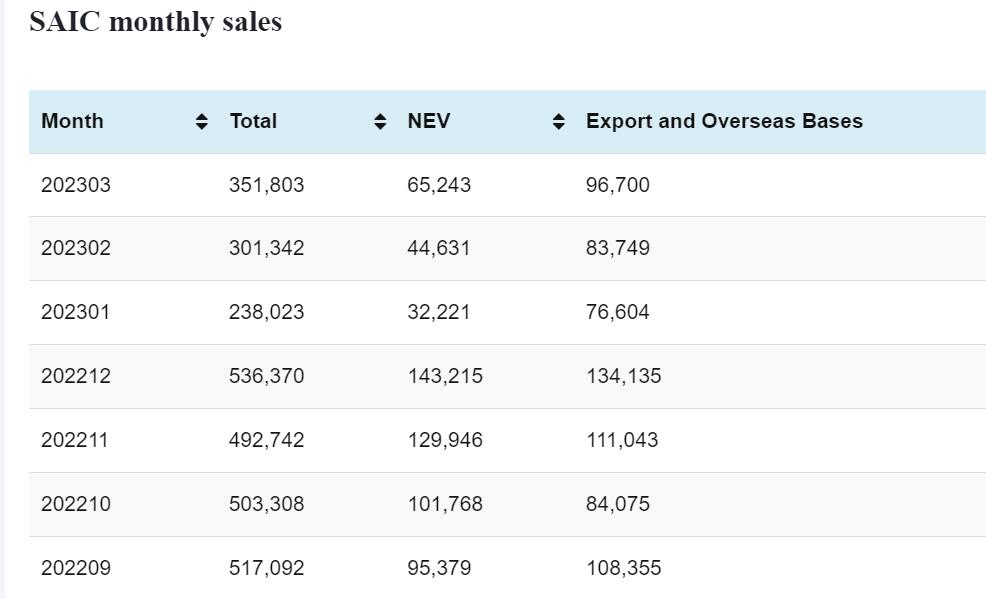Click Export and Overseas Bases header
The height and width of the screenshot is (599, 986).
pos(724,121)
